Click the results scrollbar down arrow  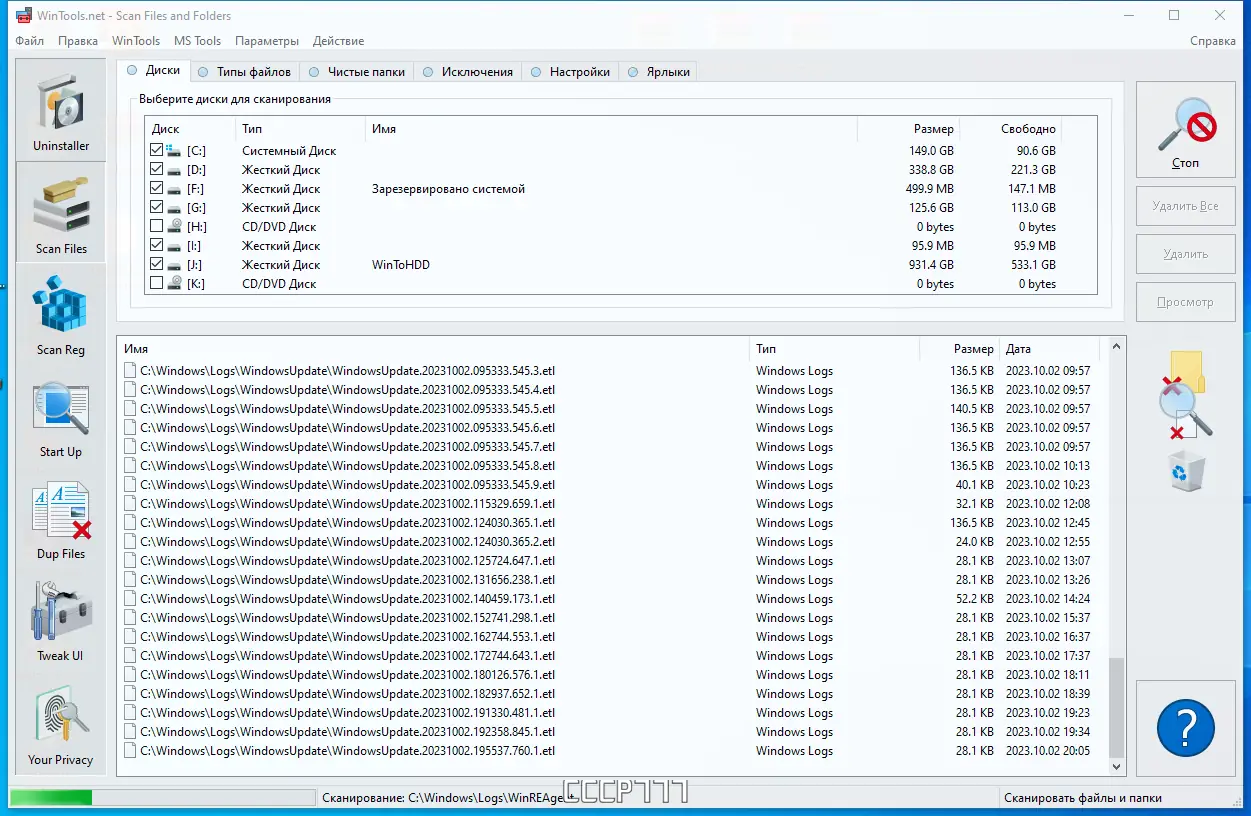click(1116, 768)
